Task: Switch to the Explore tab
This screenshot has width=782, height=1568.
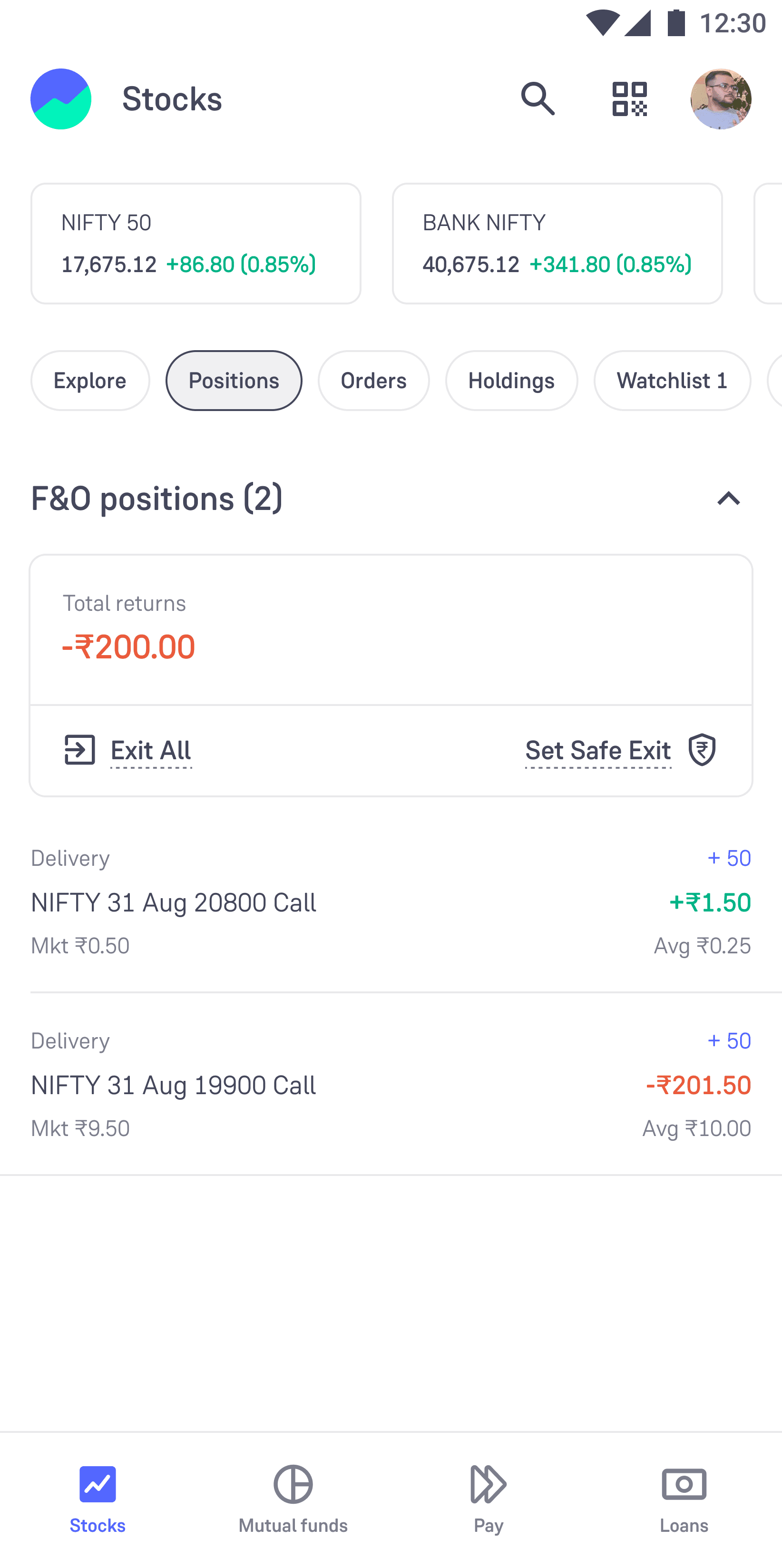Action: point(90,381)
